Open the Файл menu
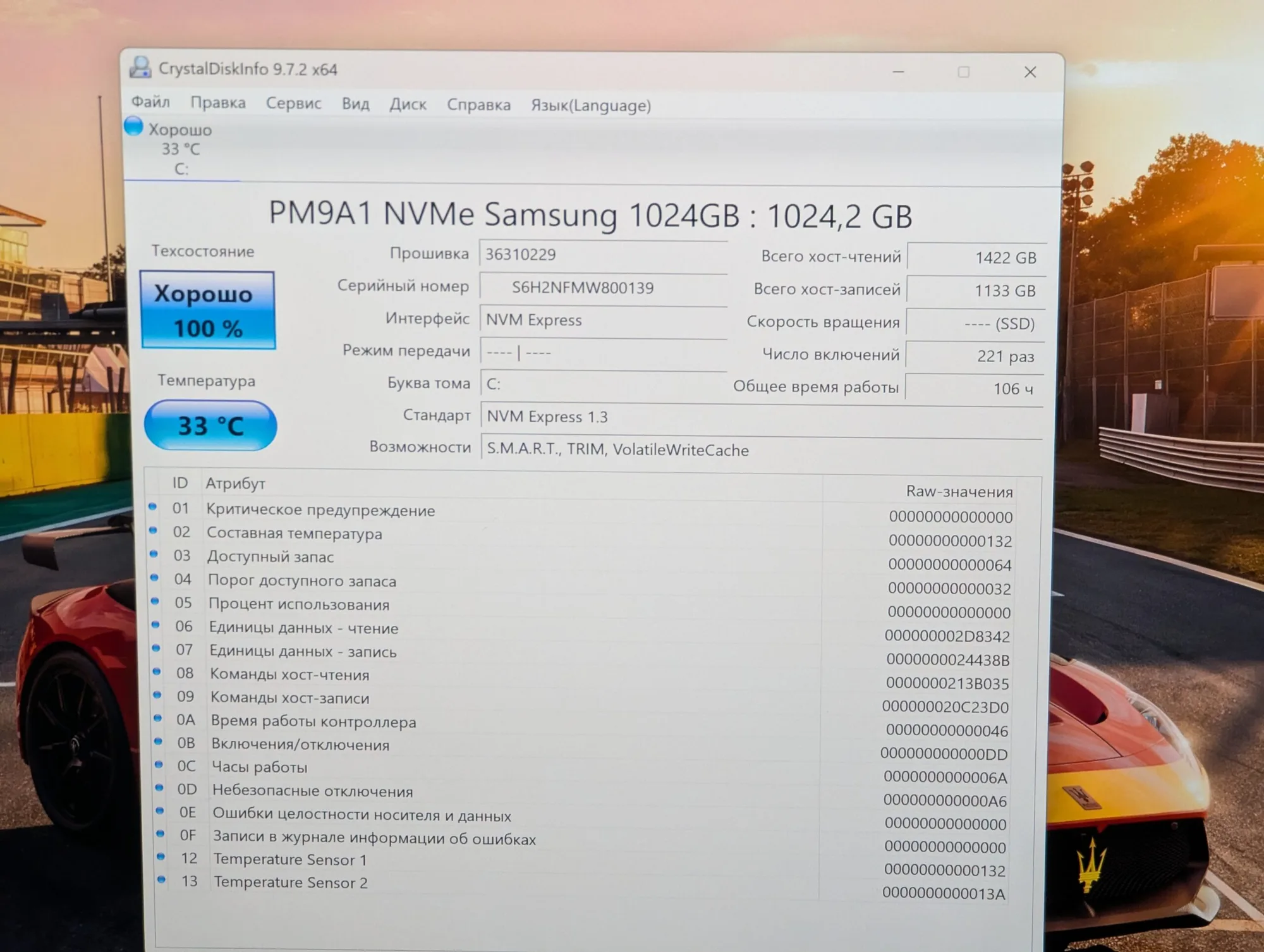 click(x=150, y=102)
